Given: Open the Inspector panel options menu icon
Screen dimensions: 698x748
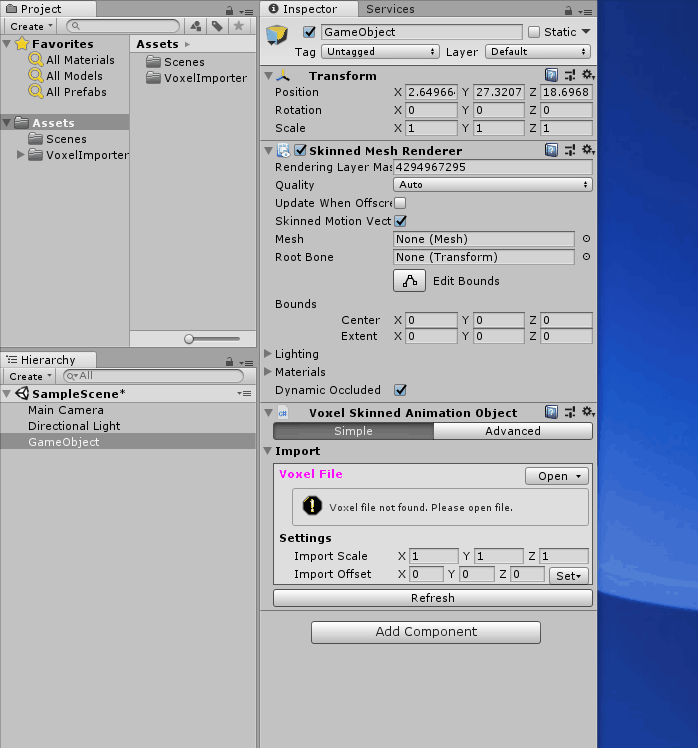Looking at the screenshot, I should (585, 11).
